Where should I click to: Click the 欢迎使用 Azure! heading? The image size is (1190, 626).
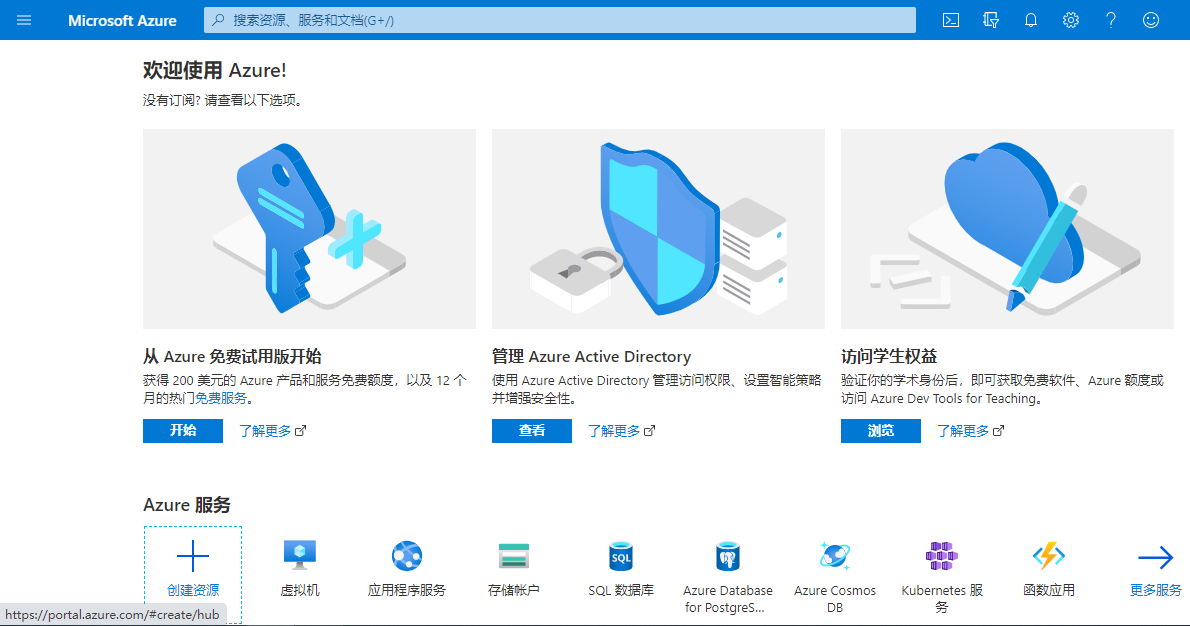click(215, 71)
